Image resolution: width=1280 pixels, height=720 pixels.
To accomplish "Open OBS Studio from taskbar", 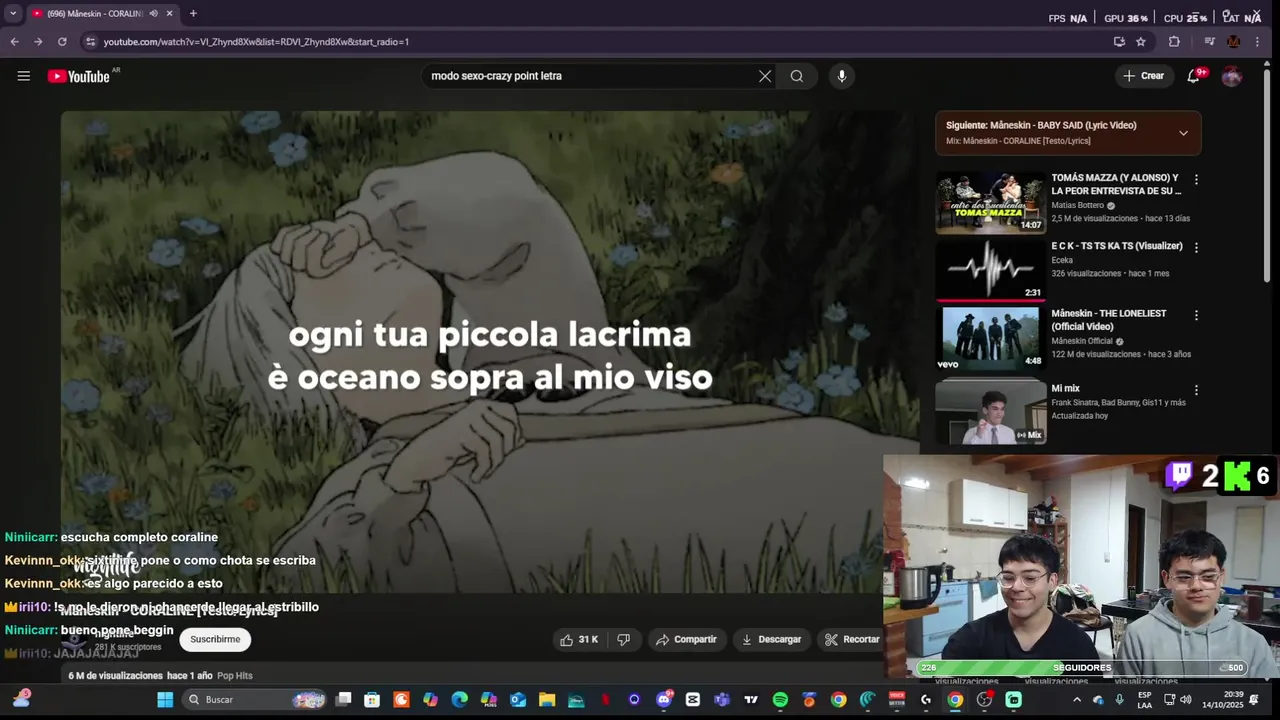I will pyautogui.click(x=984, y=700).
